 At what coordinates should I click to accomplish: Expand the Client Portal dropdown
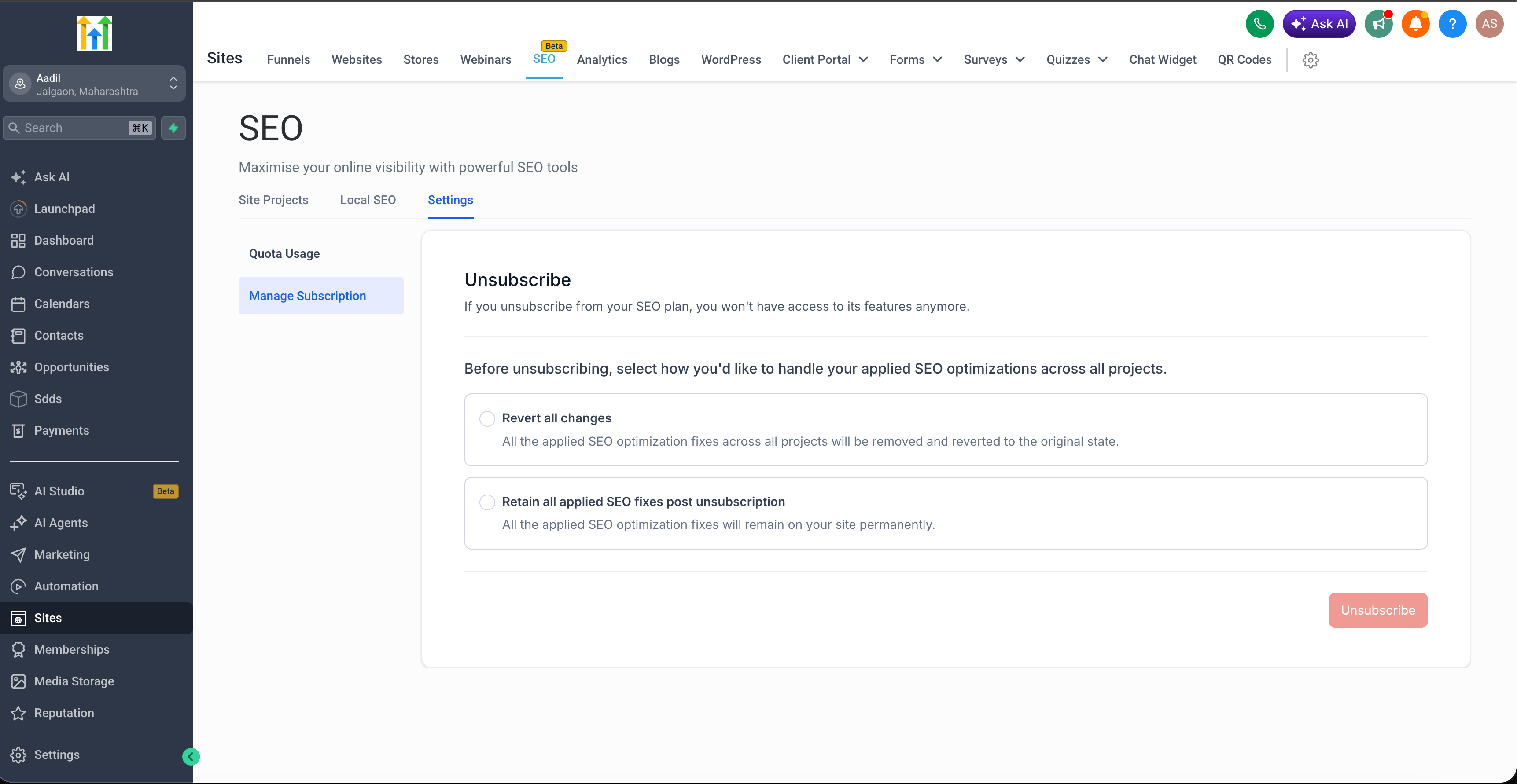[x=825, y=60]
